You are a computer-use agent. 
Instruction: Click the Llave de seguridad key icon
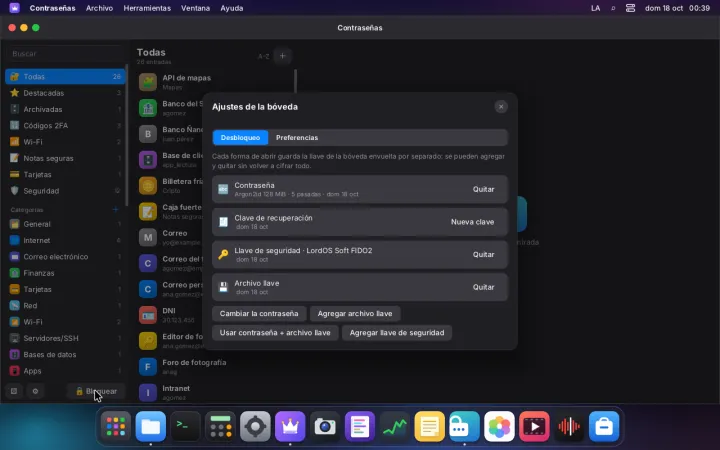coord(223,254)
